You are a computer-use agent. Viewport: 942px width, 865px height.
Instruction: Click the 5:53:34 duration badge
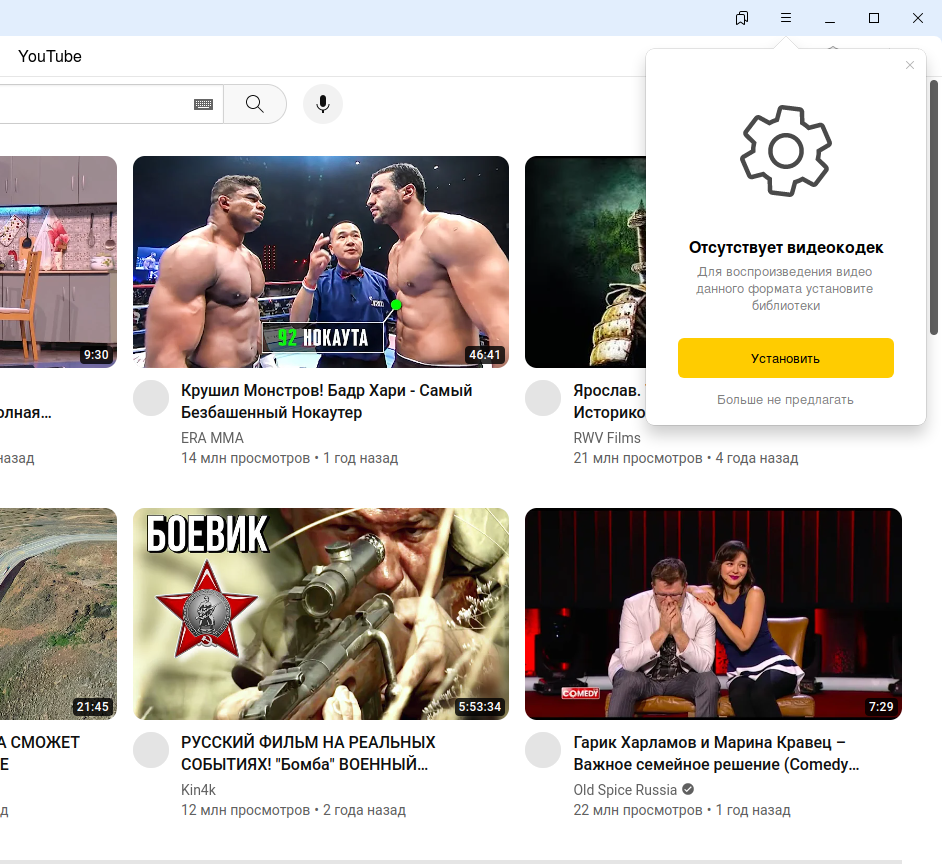(479, 706)
